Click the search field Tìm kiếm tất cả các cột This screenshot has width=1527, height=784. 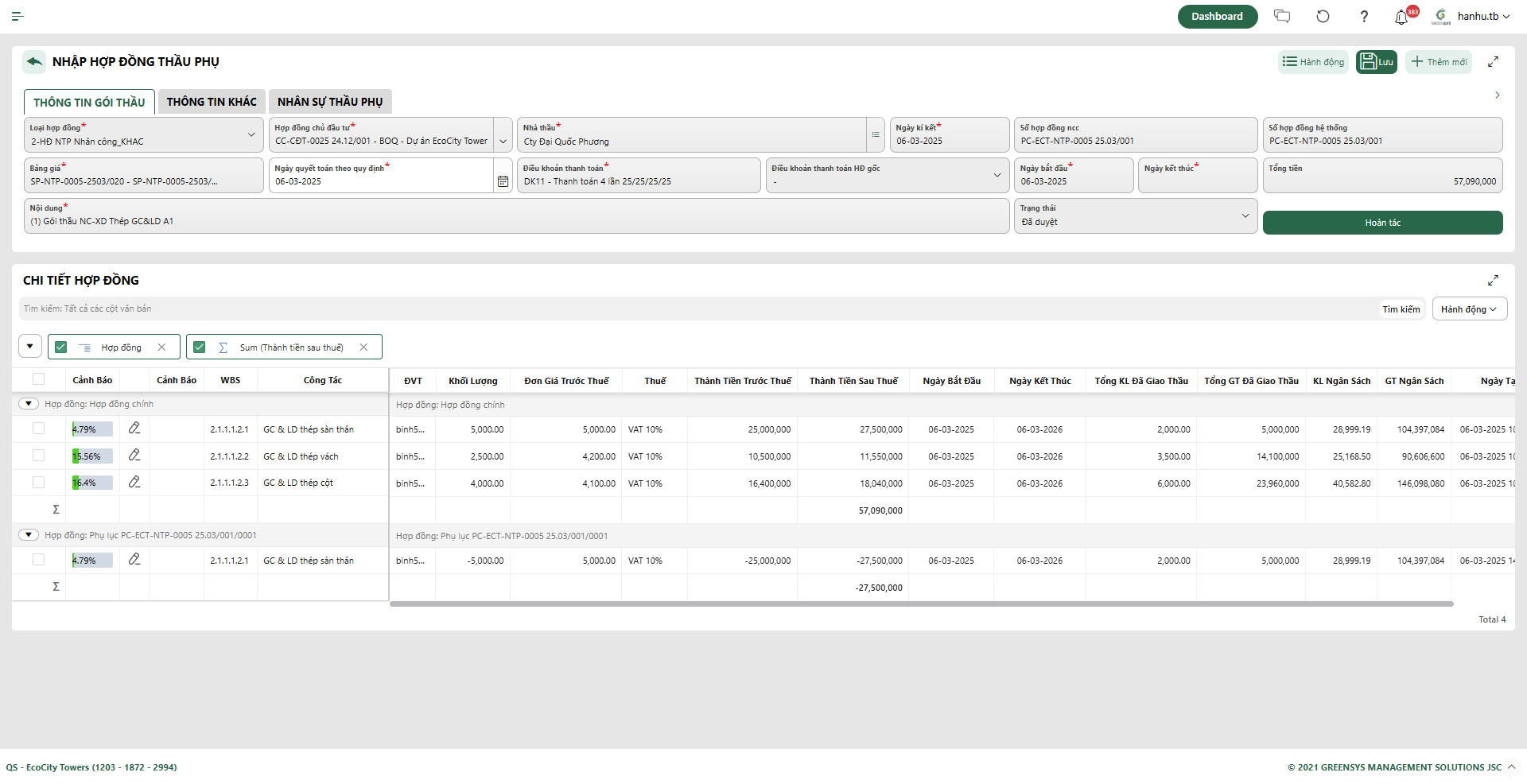(x=697, y=309)
